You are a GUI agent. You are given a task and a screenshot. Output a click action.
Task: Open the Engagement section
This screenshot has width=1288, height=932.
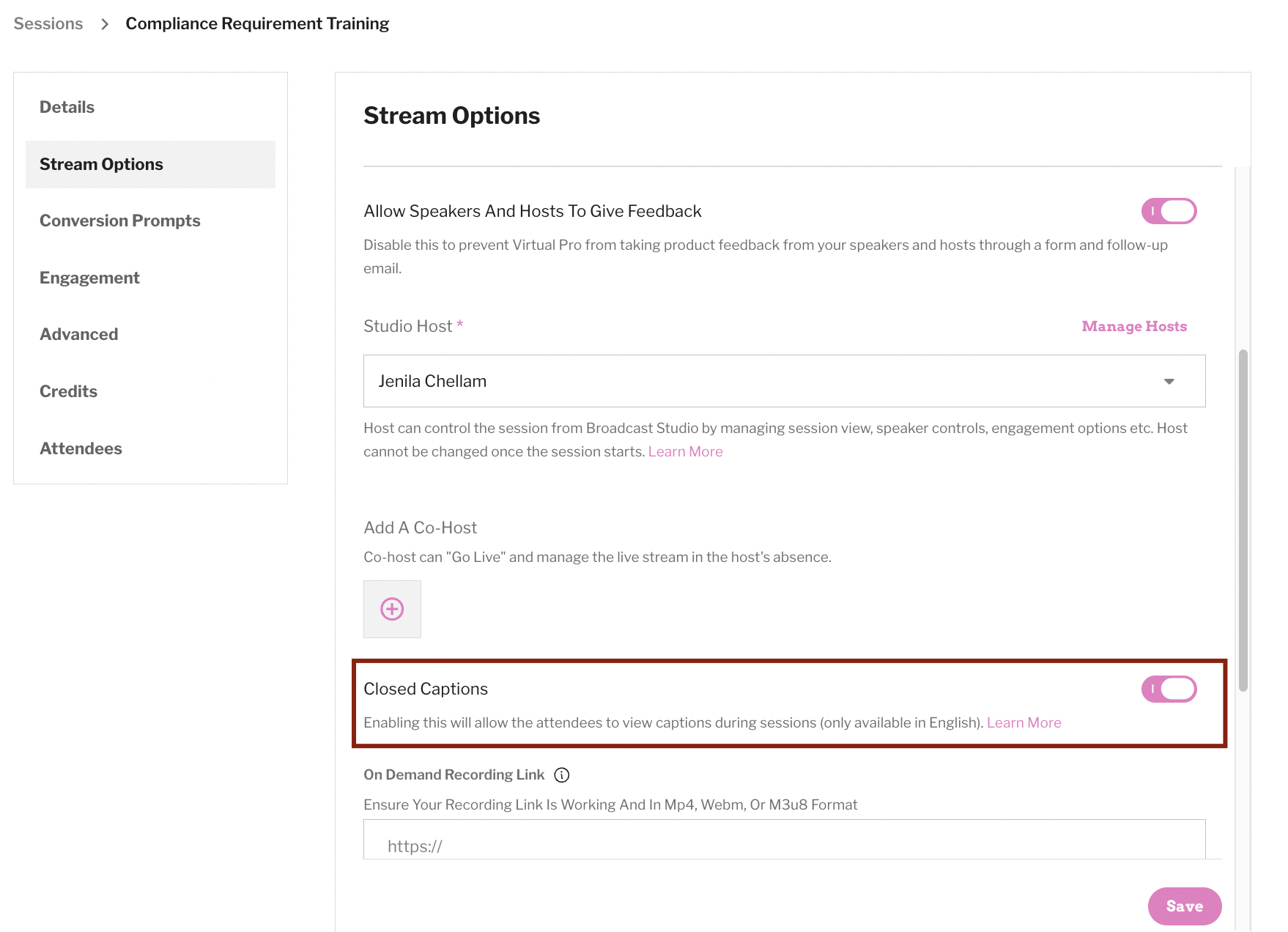click(89, 278)
